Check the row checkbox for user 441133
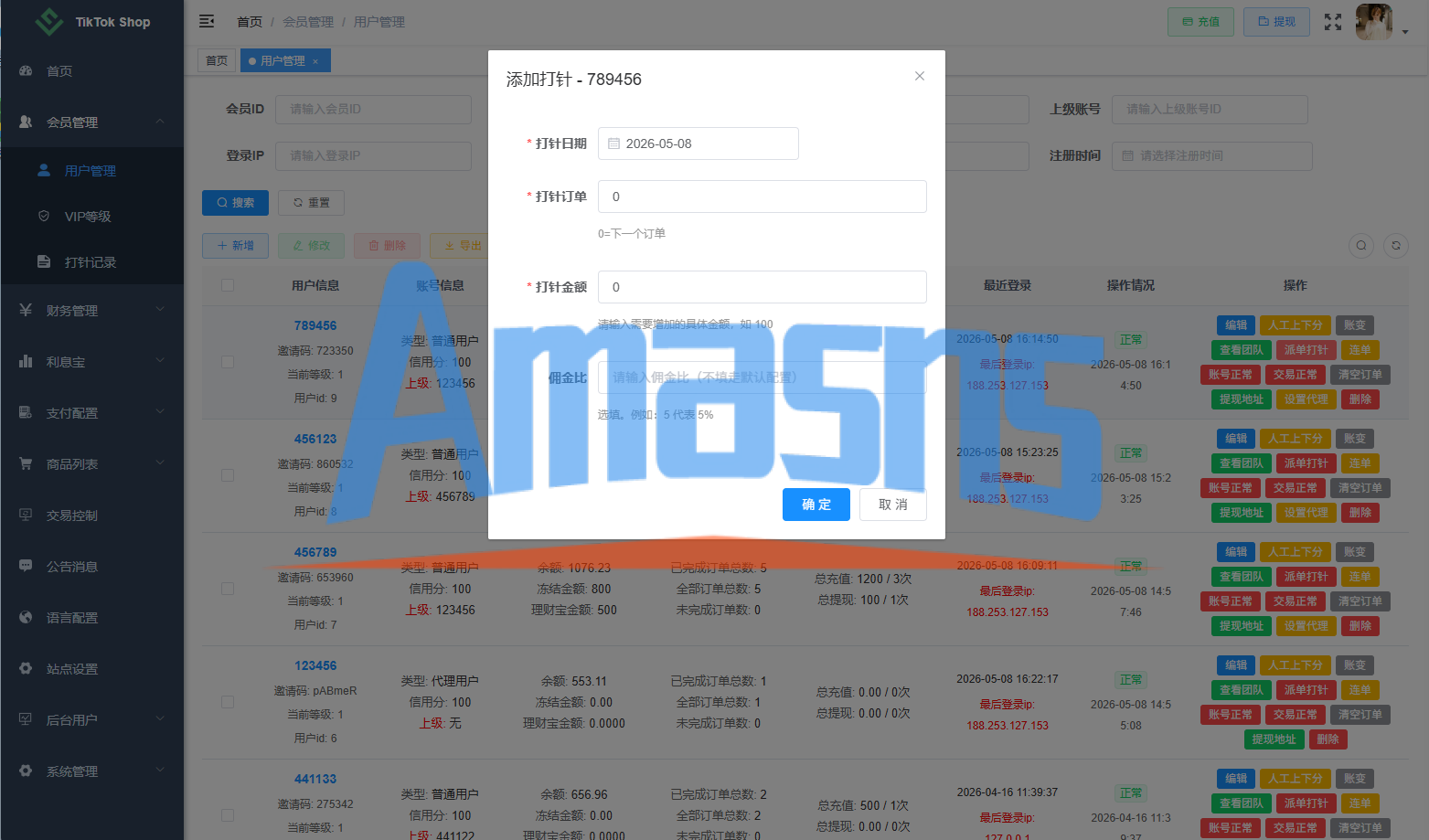The image size is (1429, 840). (228, 815)
